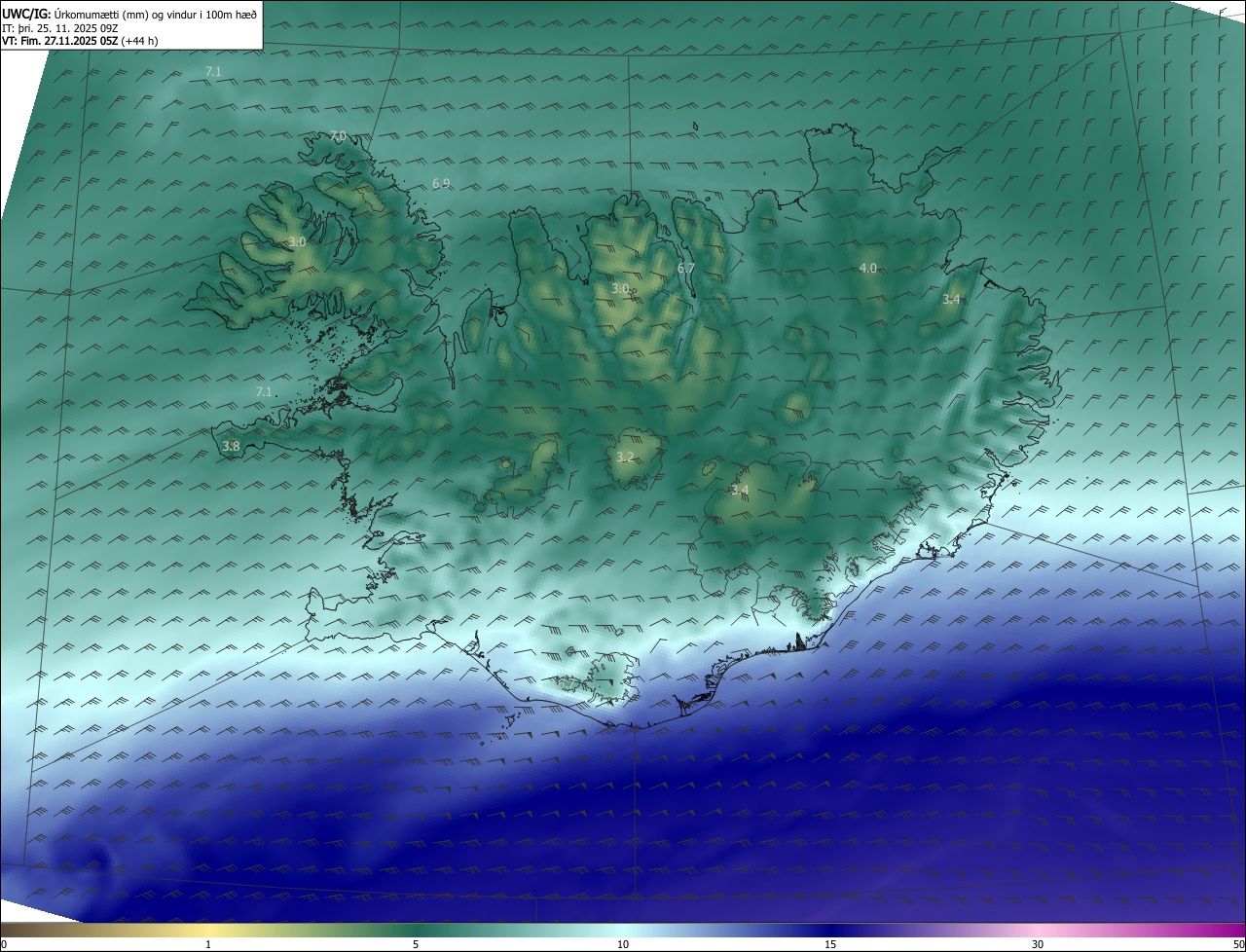Click the 3.8 value label on the map
This screenshot has height=952, width=1246.
click(231, 447)
